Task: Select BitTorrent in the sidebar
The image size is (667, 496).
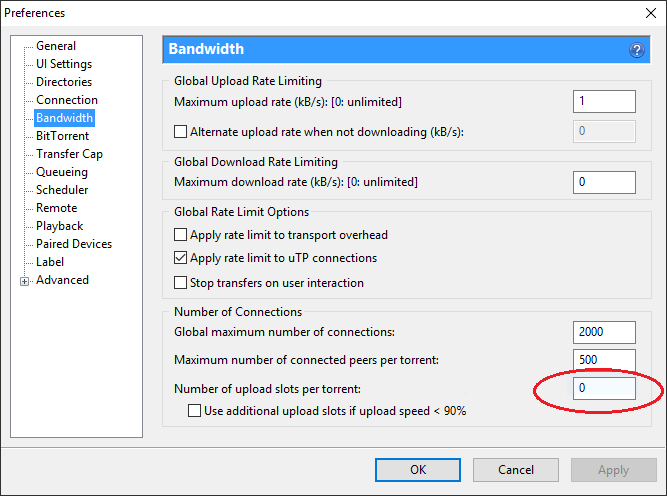Action: (63, 136)
